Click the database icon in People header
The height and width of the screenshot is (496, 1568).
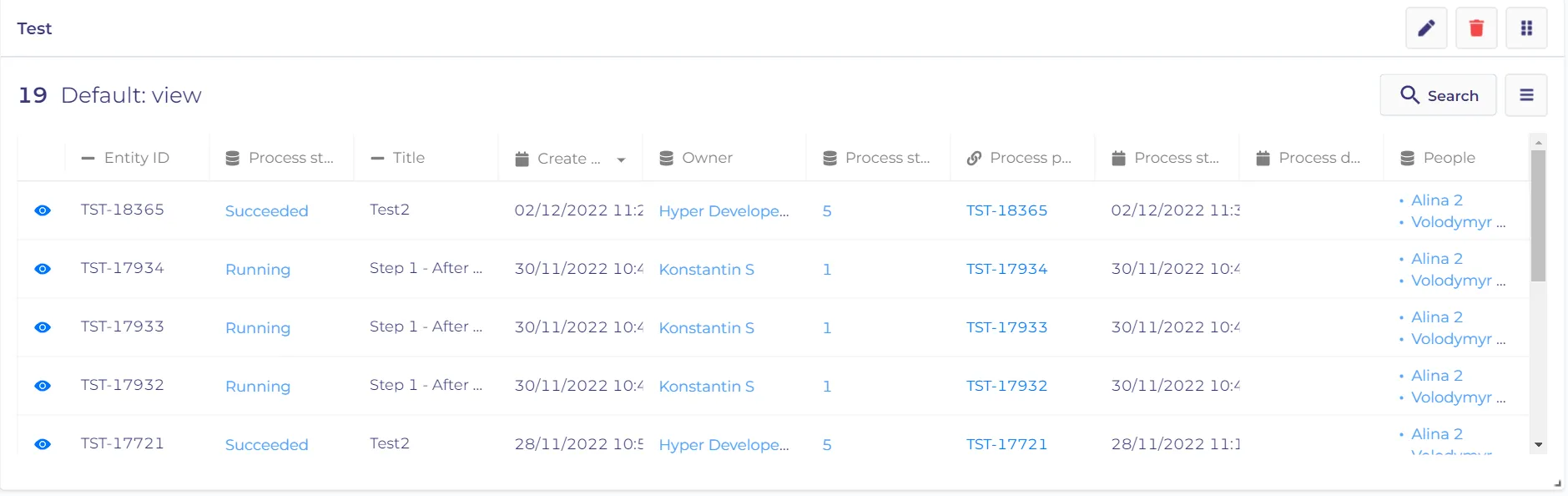[1407, 159]
